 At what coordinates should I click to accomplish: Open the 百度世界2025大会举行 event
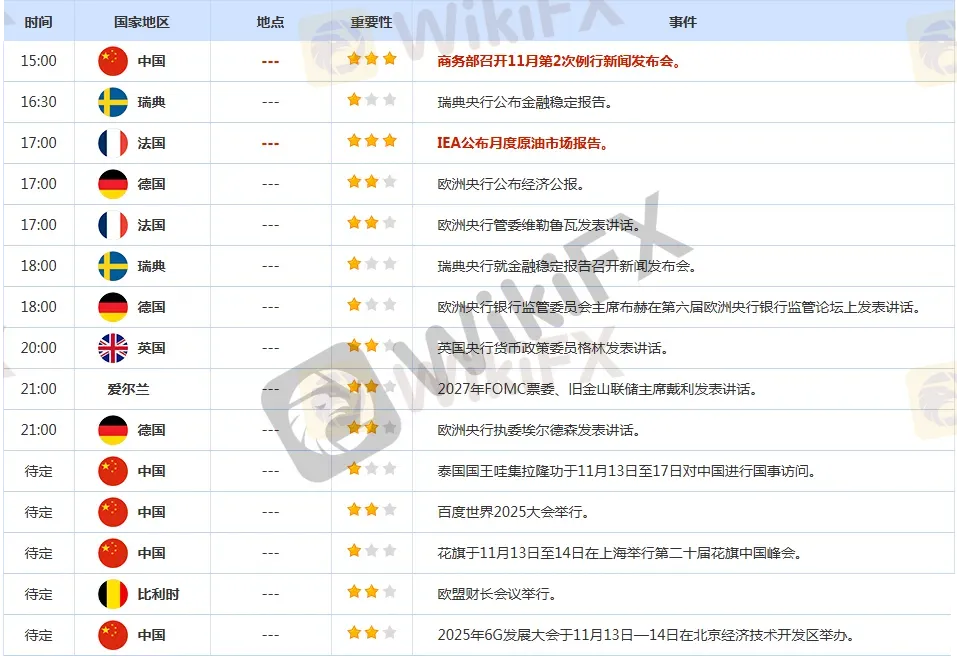click(x=513, y=512)
